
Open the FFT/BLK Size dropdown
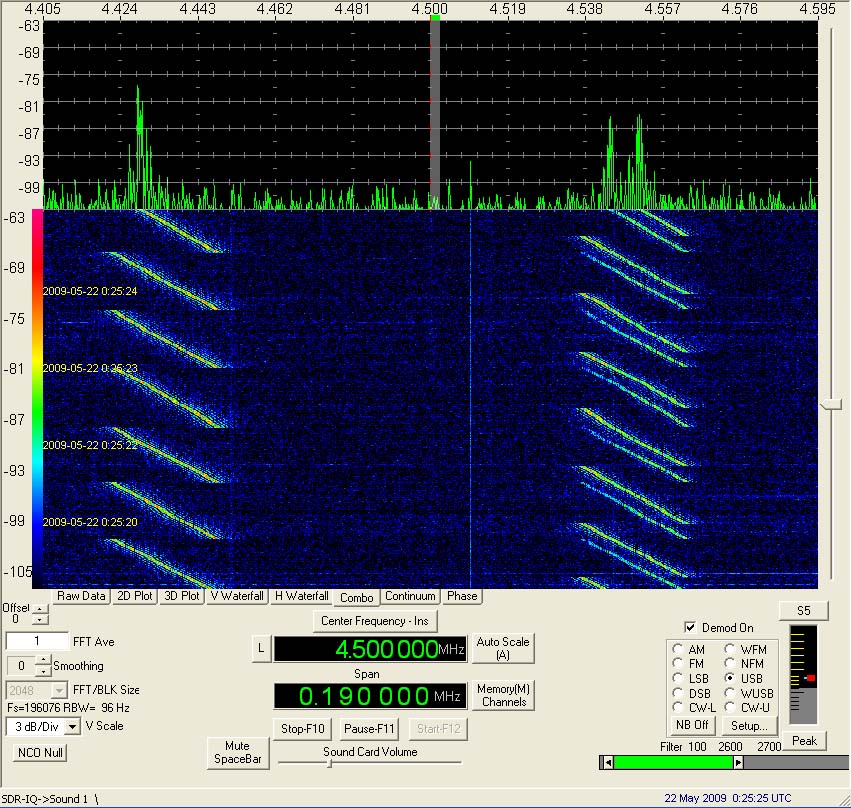click(x=59, y=690)
